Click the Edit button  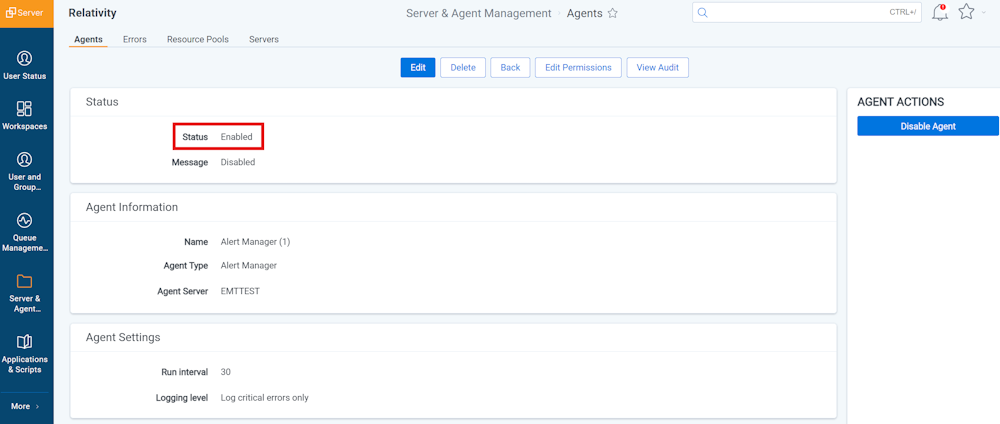pyautogui.click(x=418, y=68)
